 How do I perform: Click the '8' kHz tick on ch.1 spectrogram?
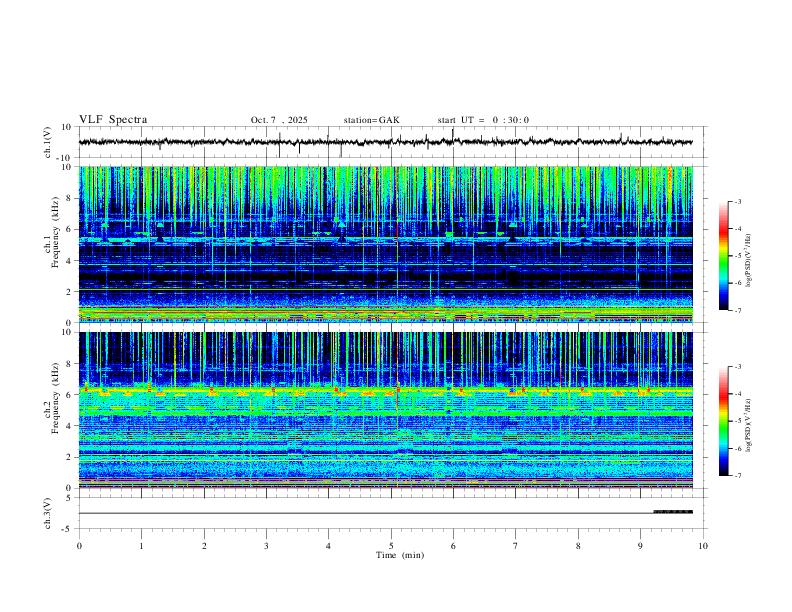pos(69,198)
